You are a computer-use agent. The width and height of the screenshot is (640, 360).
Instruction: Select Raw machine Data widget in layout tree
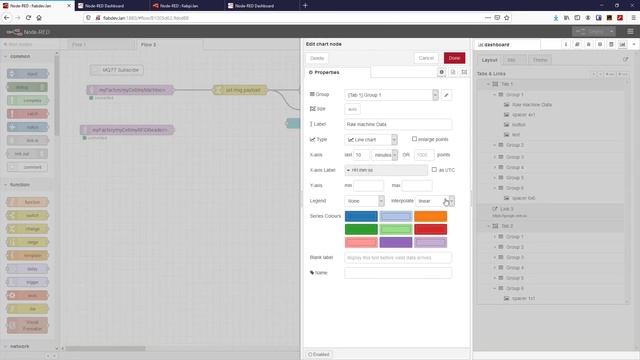[532, 104]
